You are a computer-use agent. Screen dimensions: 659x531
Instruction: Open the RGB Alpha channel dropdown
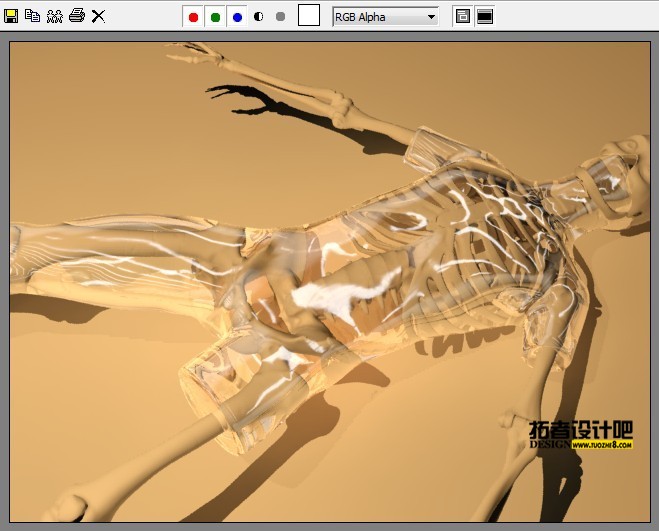378,17
